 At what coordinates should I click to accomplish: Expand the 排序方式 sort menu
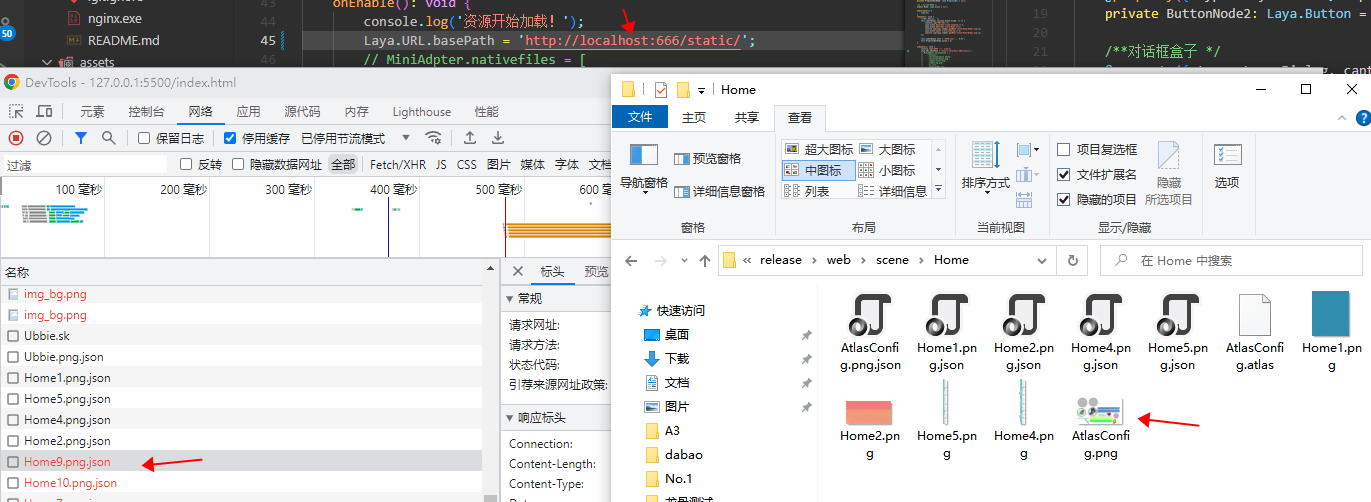(x=985, y=183)
